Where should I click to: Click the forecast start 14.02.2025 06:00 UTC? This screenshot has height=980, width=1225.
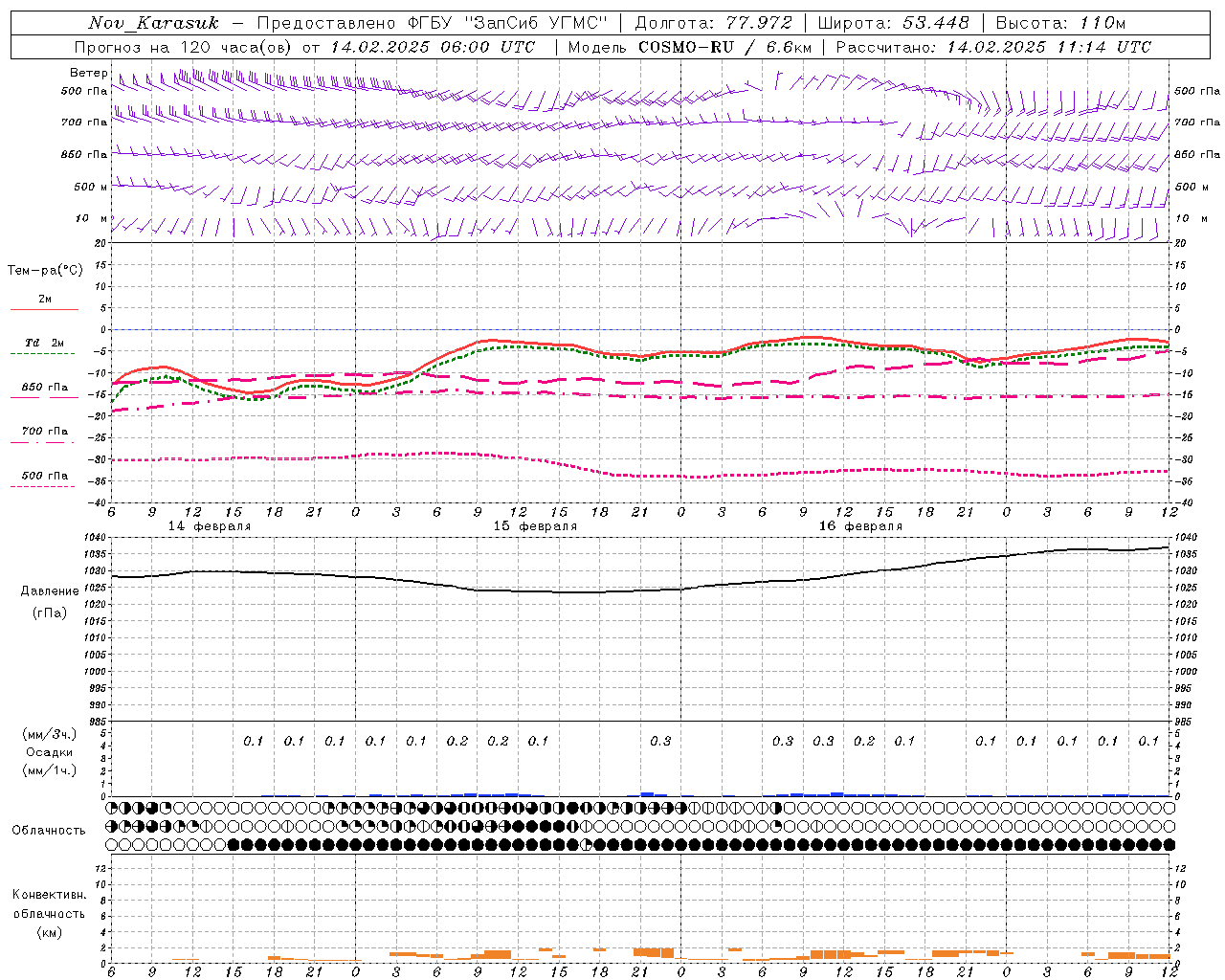click(x=433, y=47)
